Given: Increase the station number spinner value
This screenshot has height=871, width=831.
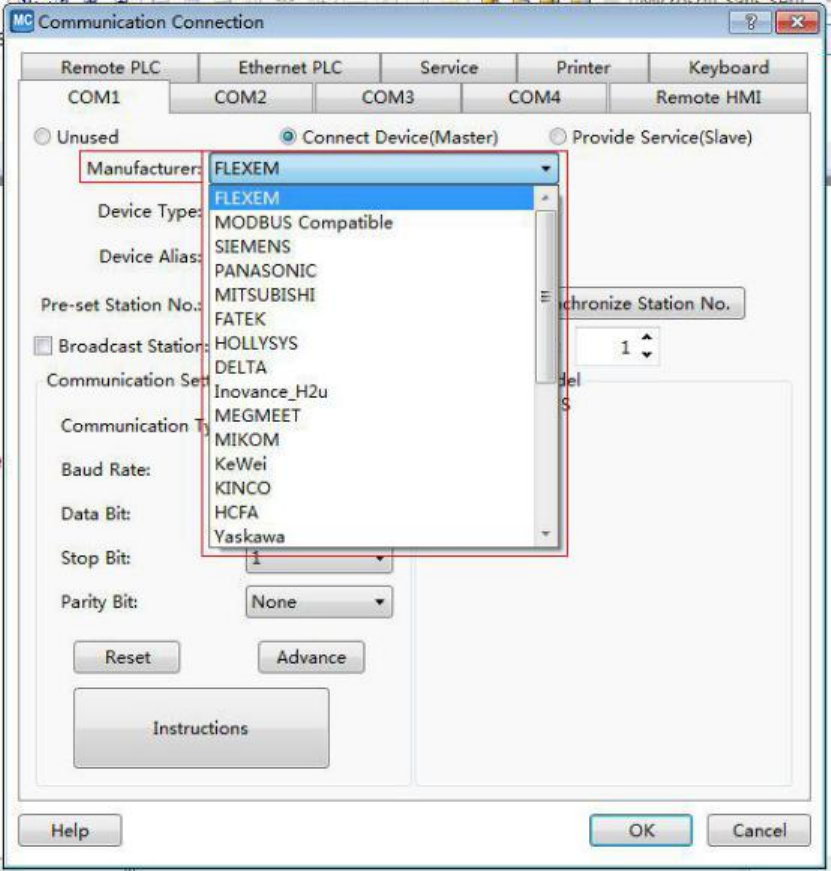Looking at the screenshot, I should pos(647,338).
